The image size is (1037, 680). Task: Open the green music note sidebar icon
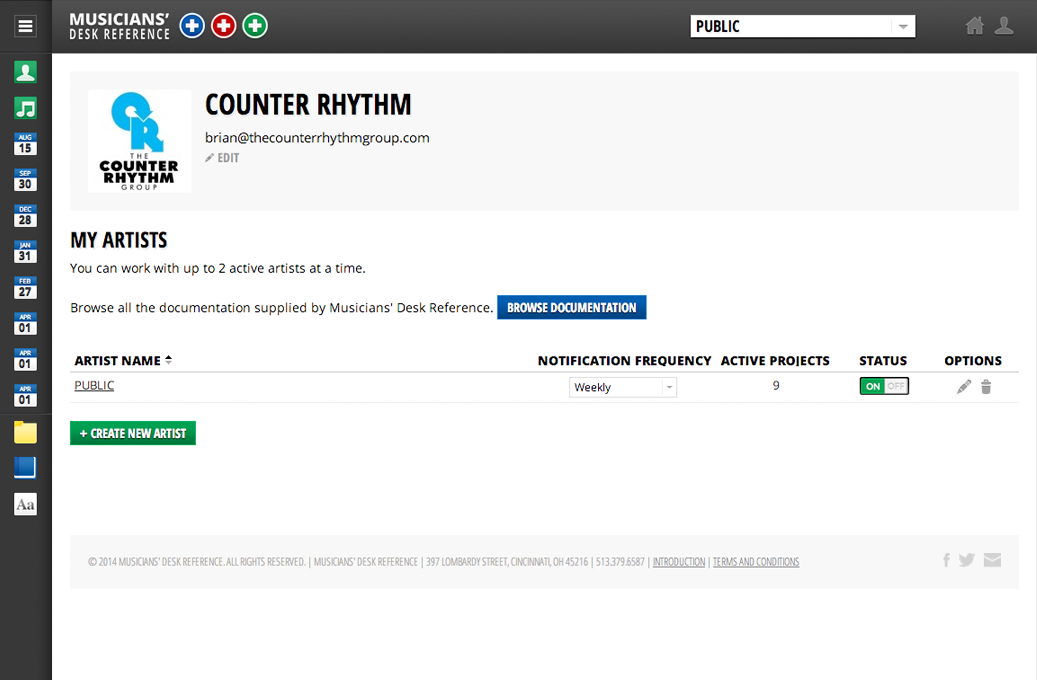(25, 108)
